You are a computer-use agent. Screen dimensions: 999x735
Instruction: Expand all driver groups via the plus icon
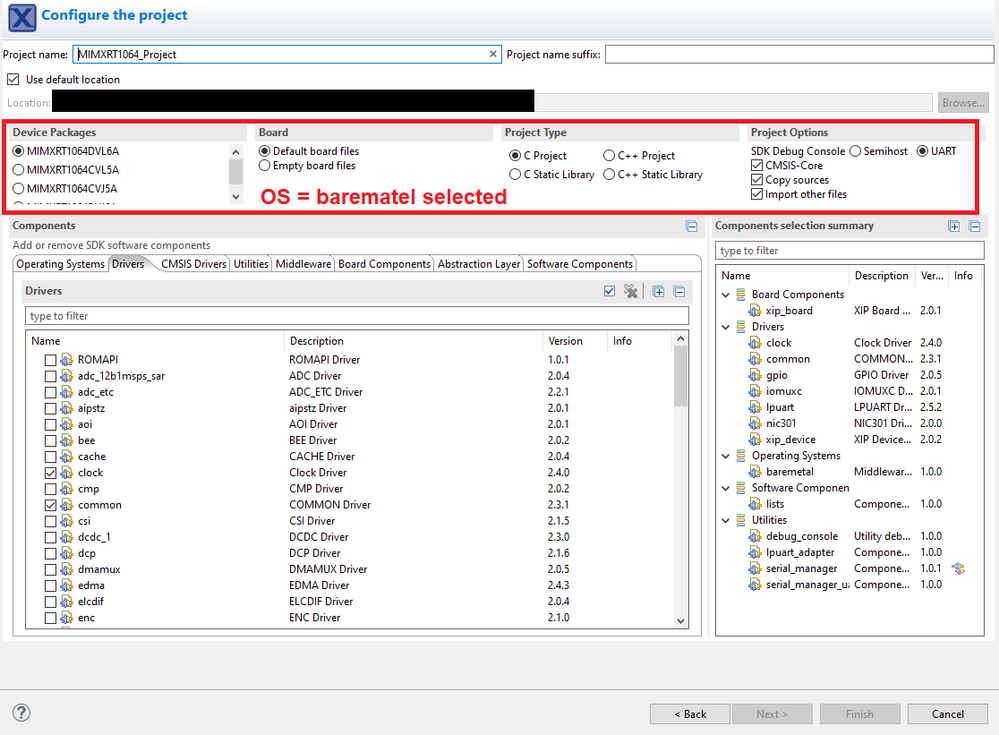pyautogui.click(x=659, y=291)
